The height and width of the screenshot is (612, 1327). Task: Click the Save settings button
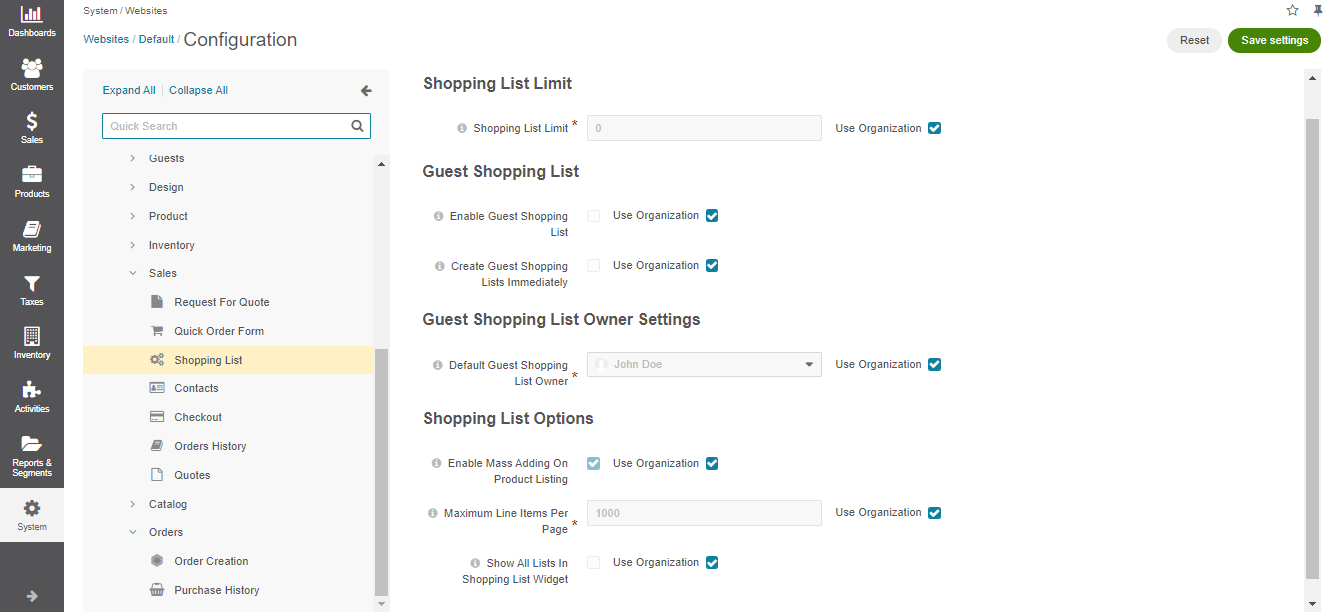[x=1274, y=40]
